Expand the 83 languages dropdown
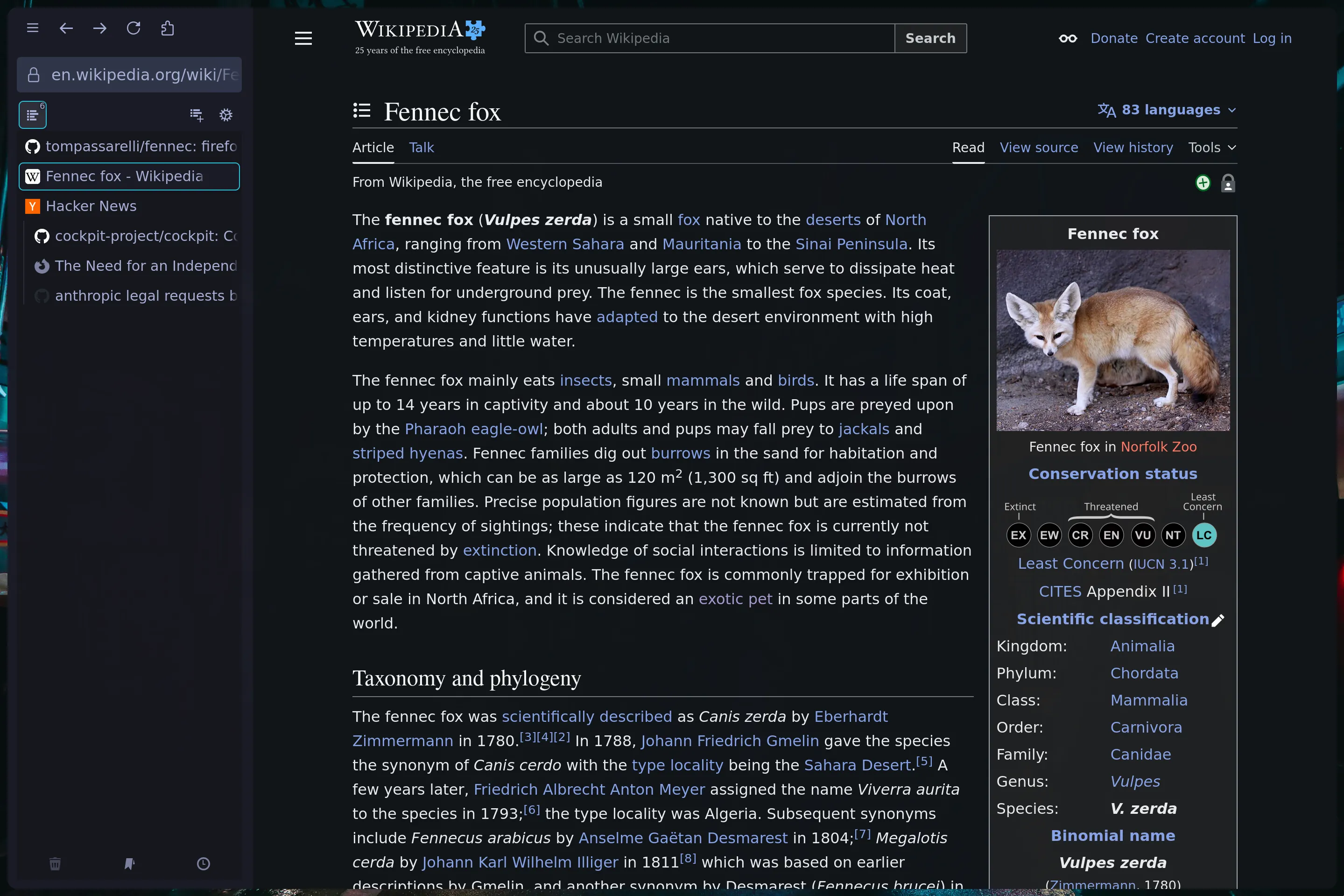Viewport: 1344px width, 896px height. [1165, 110]
